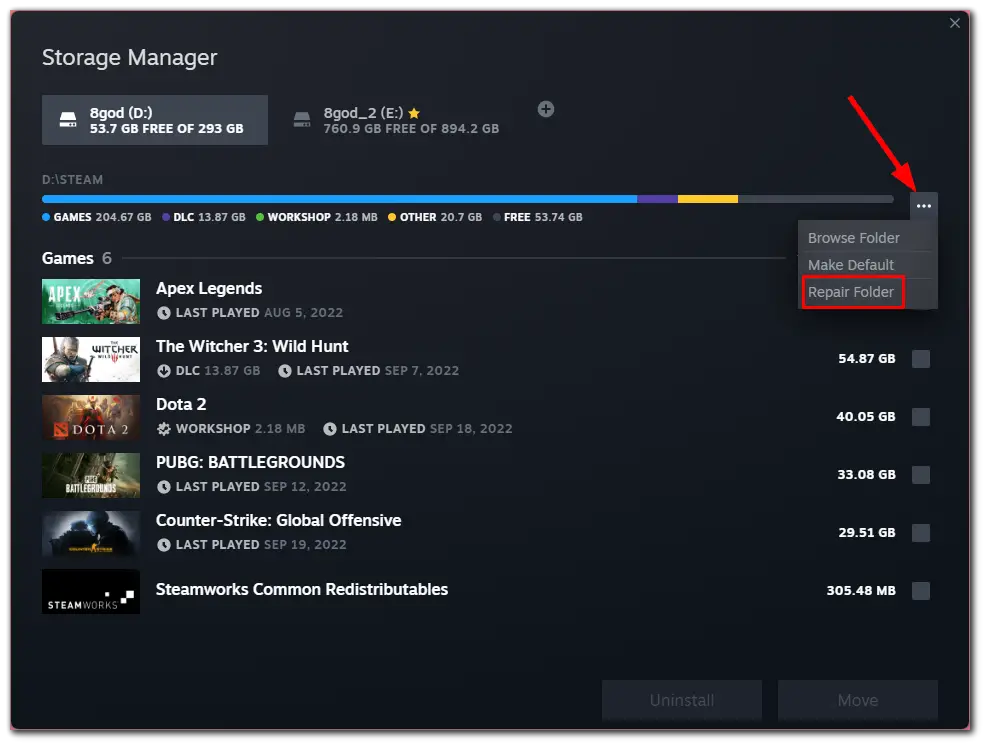The height and width of the screenshot is (748, 988).
Task: Open the Counter-Strike game thumbnail
Action: coord(91,533)
